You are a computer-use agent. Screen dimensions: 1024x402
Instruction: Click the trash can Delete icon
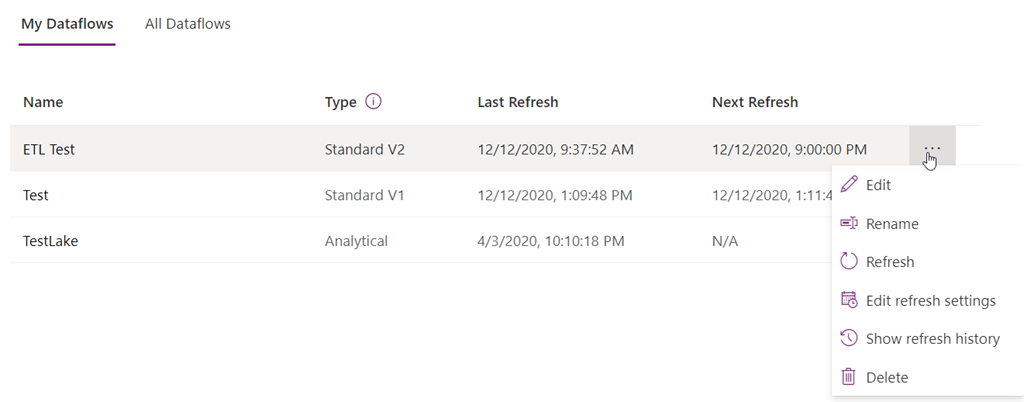click(x=848, y=377)
